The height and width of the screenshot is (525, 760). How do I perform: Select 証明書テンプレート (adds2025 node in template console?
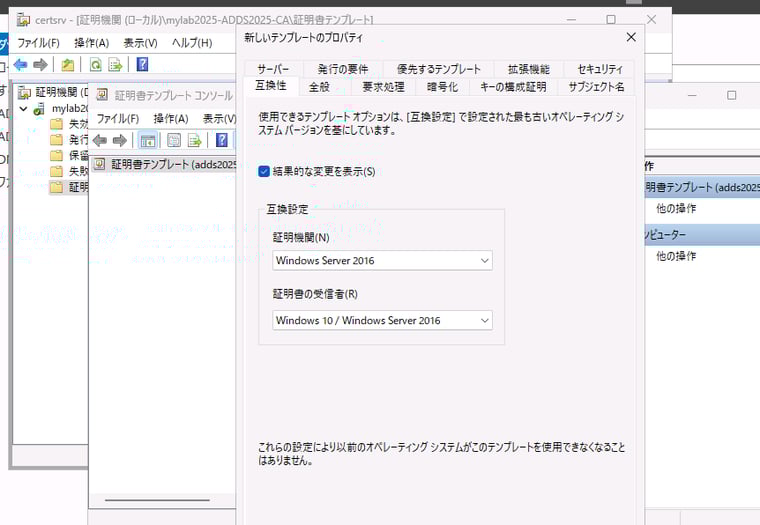point(165,164)
